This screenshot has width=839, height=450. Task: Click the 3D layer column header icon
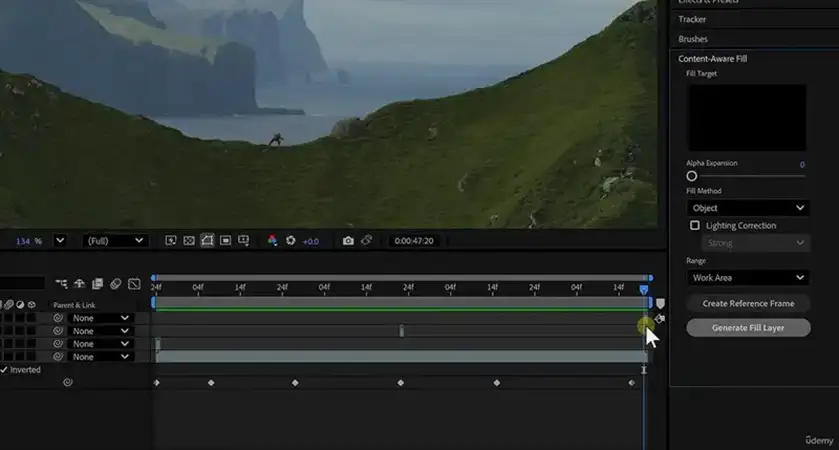[32, 304]
